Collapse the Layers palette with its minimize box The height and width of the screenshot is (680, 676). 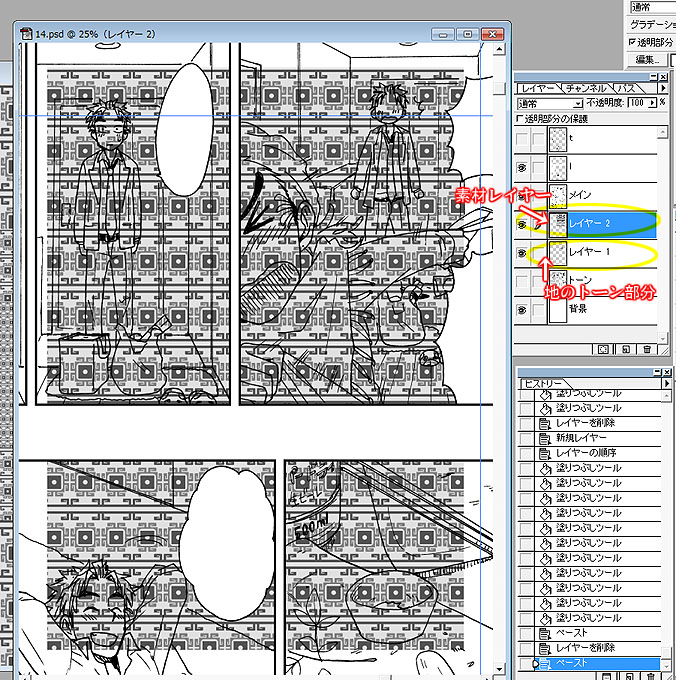click(x=653, y=77)
